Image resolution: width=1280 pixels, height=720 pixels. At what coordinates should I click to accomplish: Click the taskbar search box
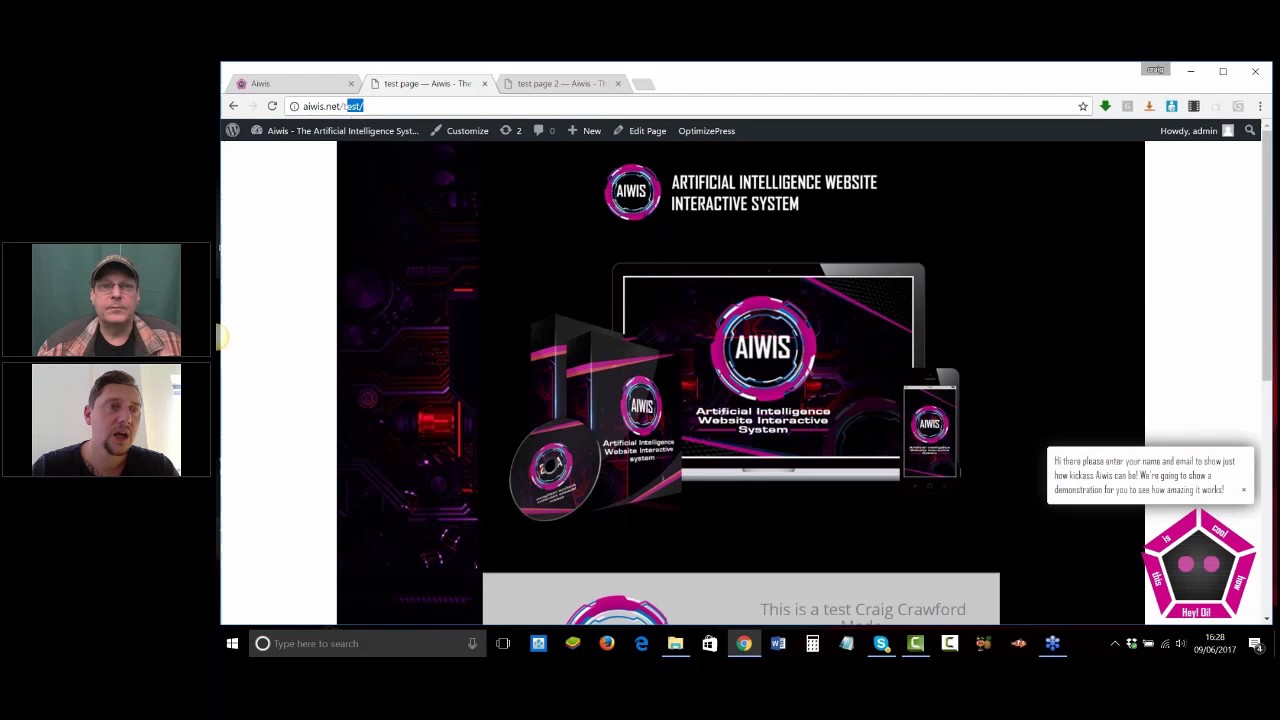tap(366, 644)
